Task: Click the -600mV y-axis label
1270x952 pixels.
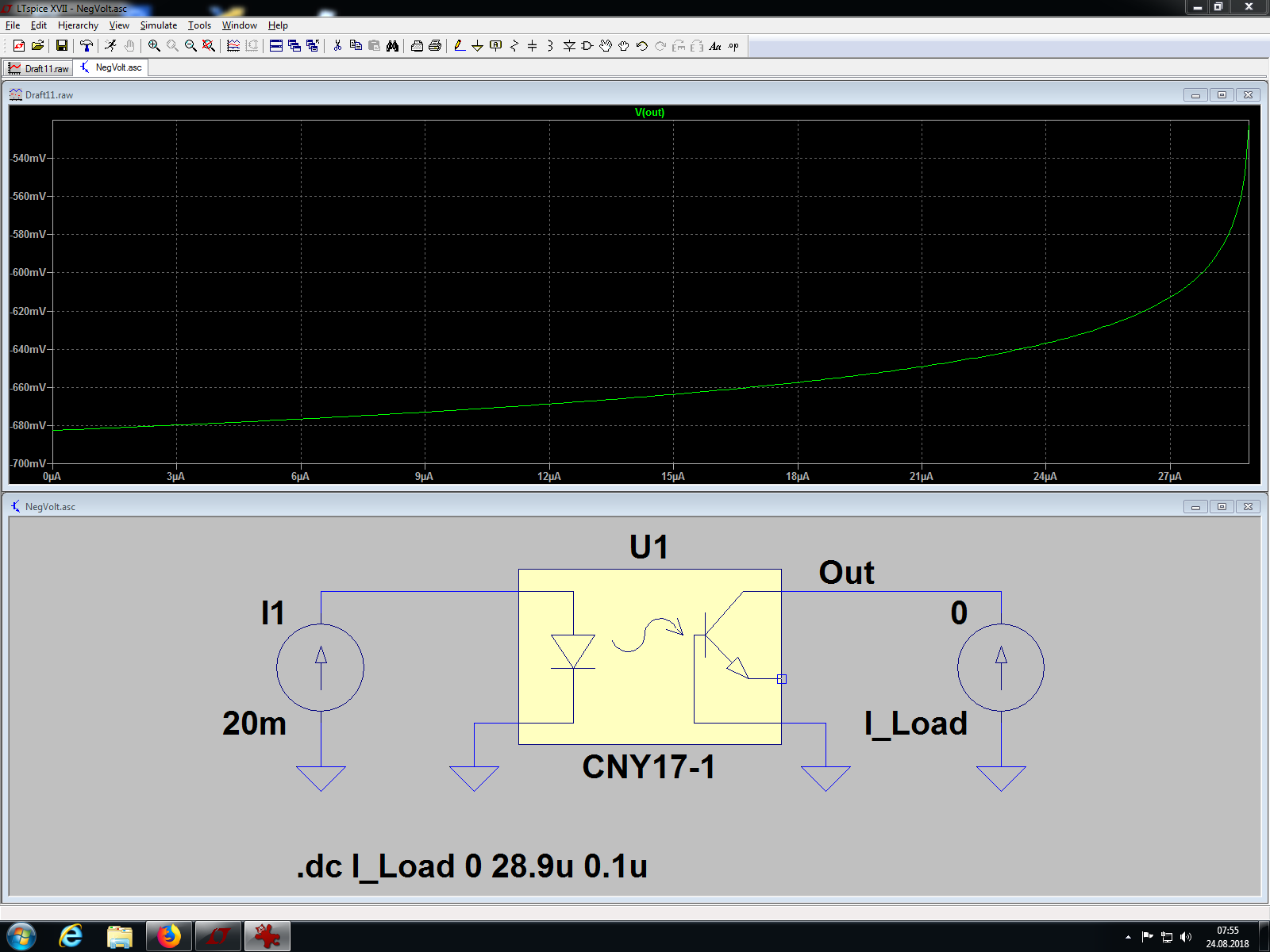Action: [29, 272]
